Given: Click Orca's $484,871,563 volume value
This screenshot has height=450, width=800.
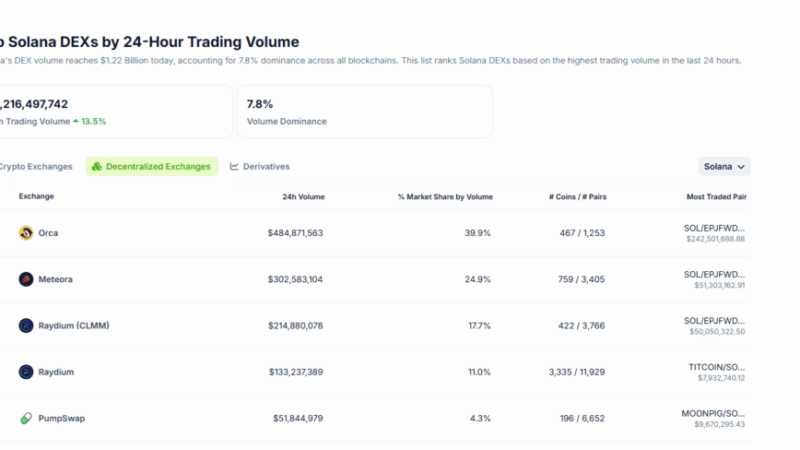Looking at the screenshot, I should point(295,233).
